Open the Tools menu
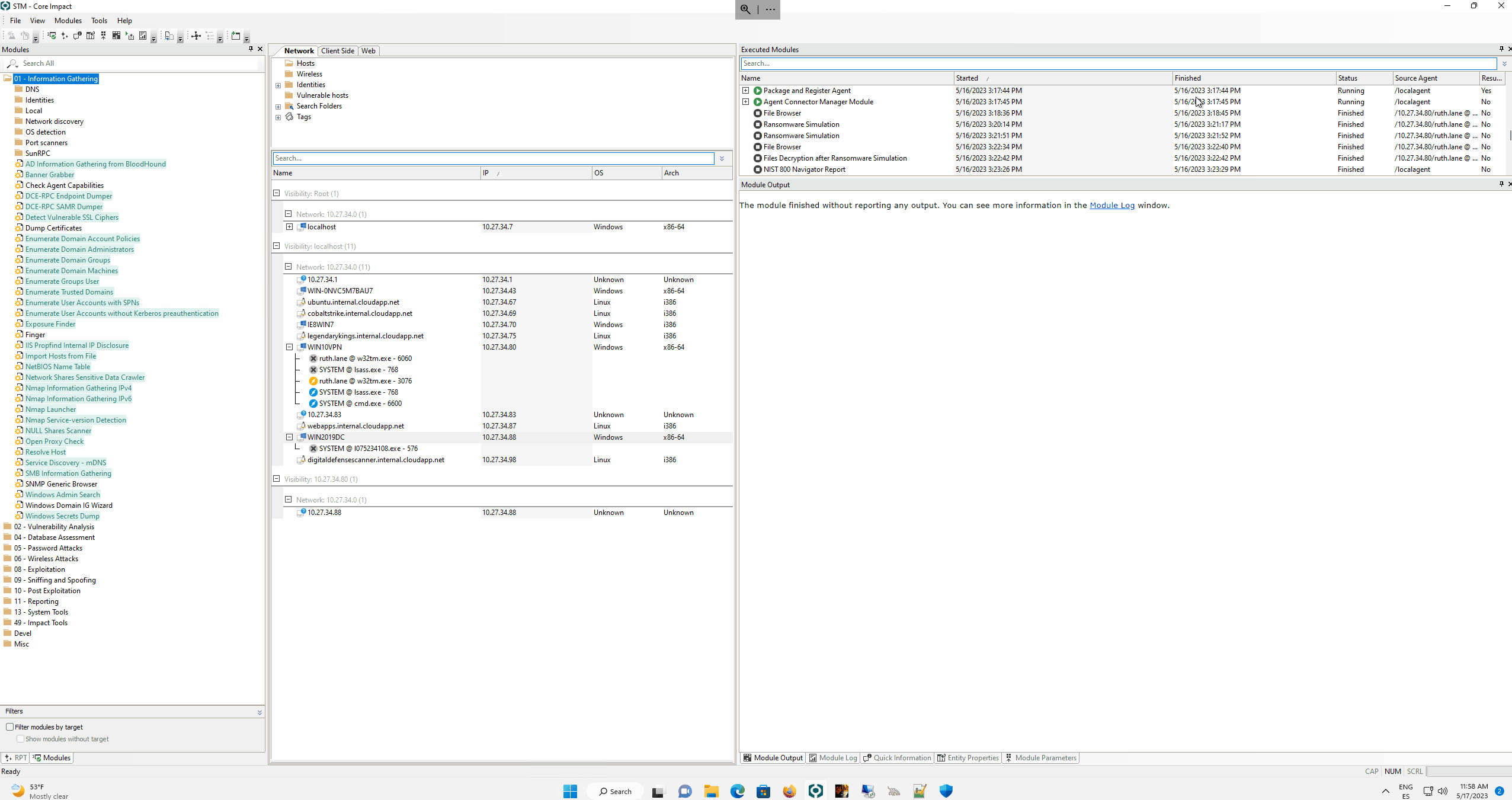 (99, 21)
